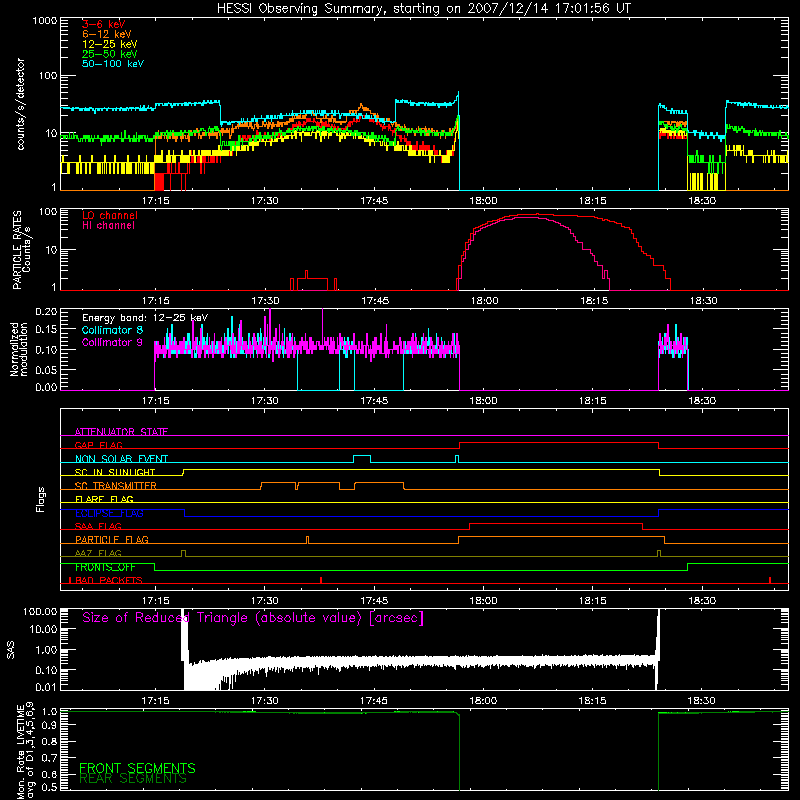Screen dimensions: 800x800
Task: Click the FLARE_FLAG label
Action: point(104,499)
